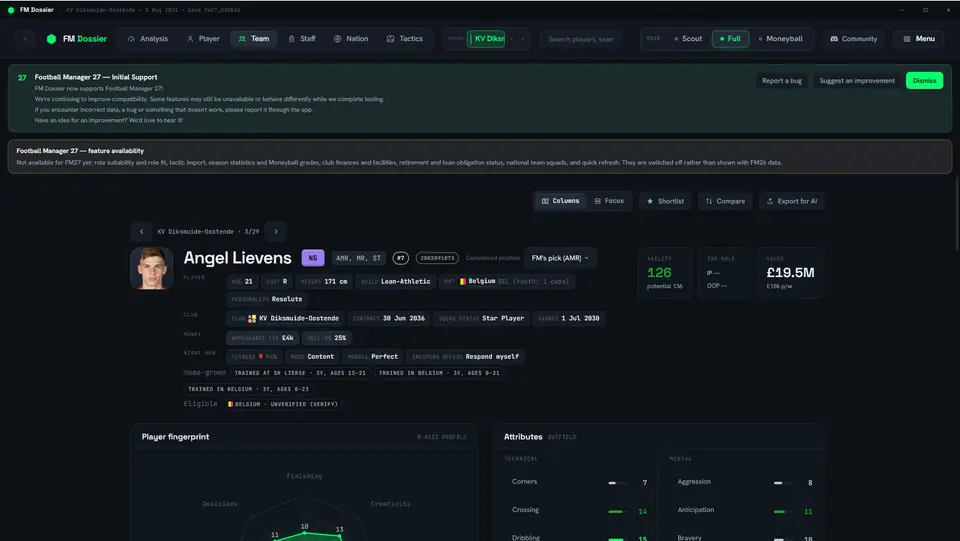Open the KV Diksm team selector
The width and height of the screenshot is (960, 541).
click(486, 39)
